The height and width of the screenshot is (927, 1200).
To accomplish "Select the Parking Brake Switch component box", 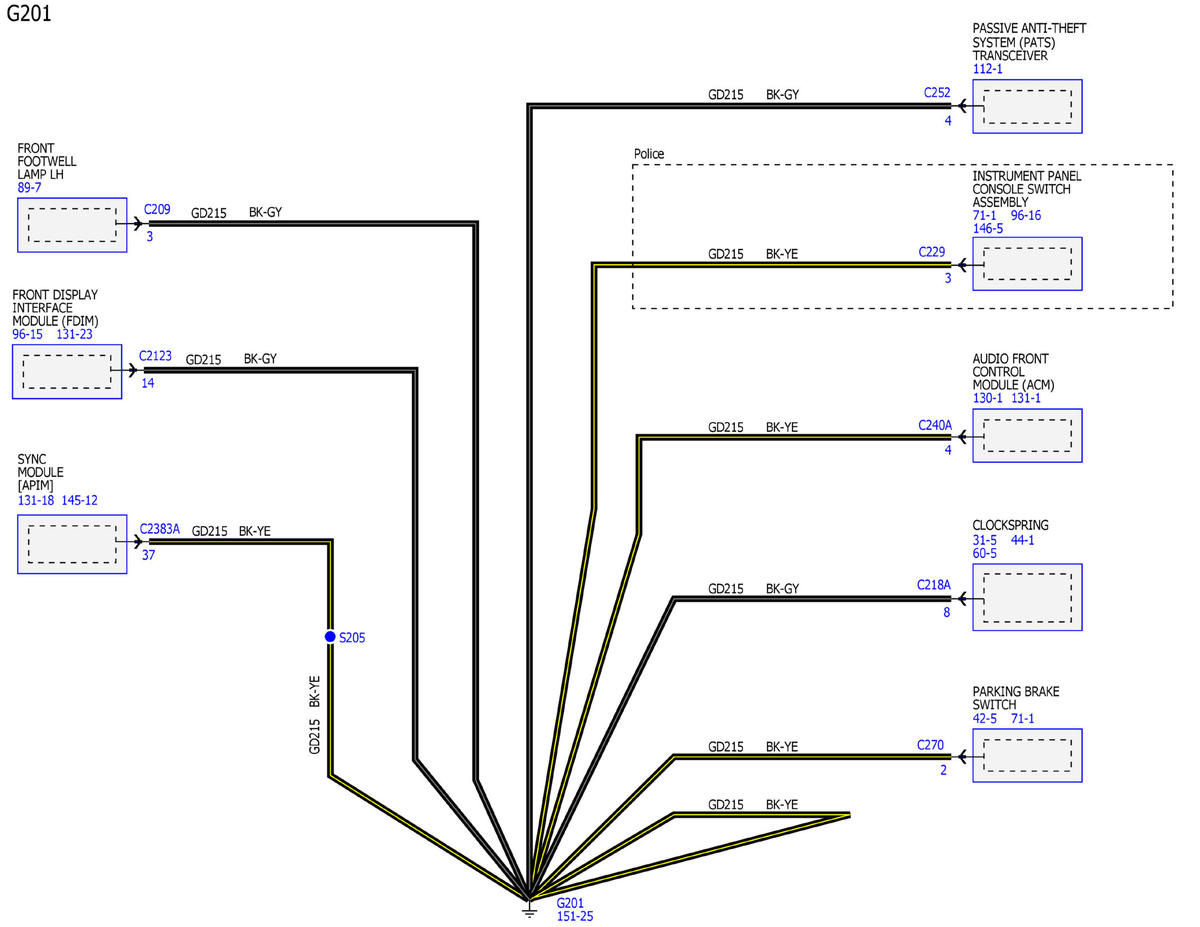I will point(1027,755).
